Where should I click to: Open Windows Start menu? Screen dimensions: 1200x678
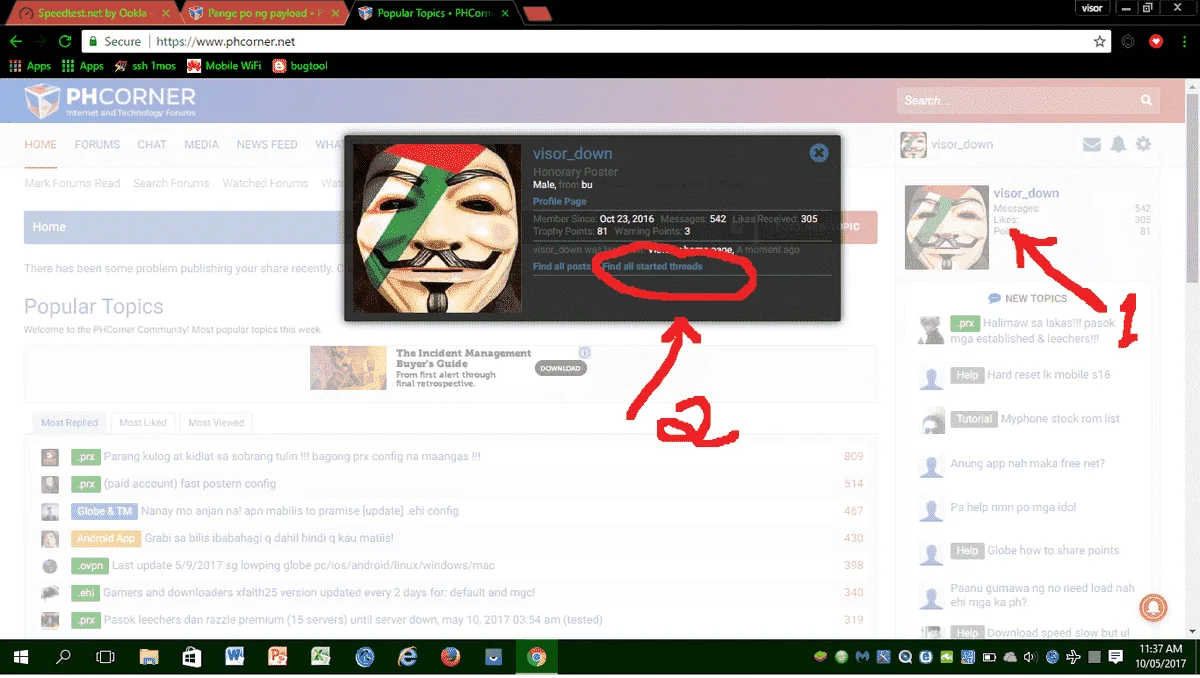pos(20,657)
